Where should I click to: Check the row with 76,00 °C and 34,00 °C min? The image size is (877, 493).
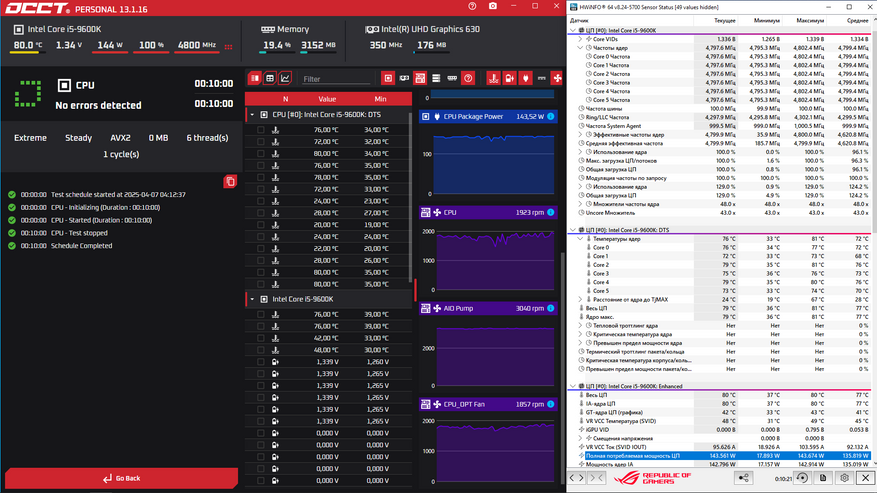point(261,129)
